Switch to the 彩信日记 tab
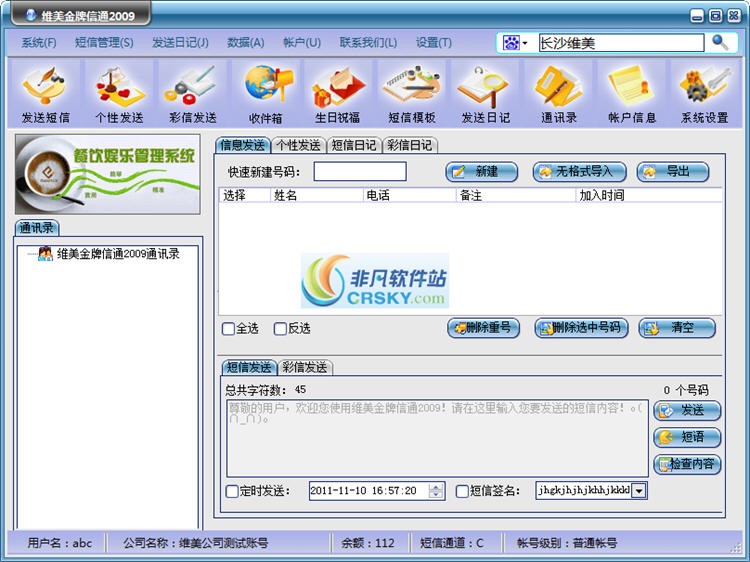This screenshot has width=750, height=562. [x=410, y=145]
